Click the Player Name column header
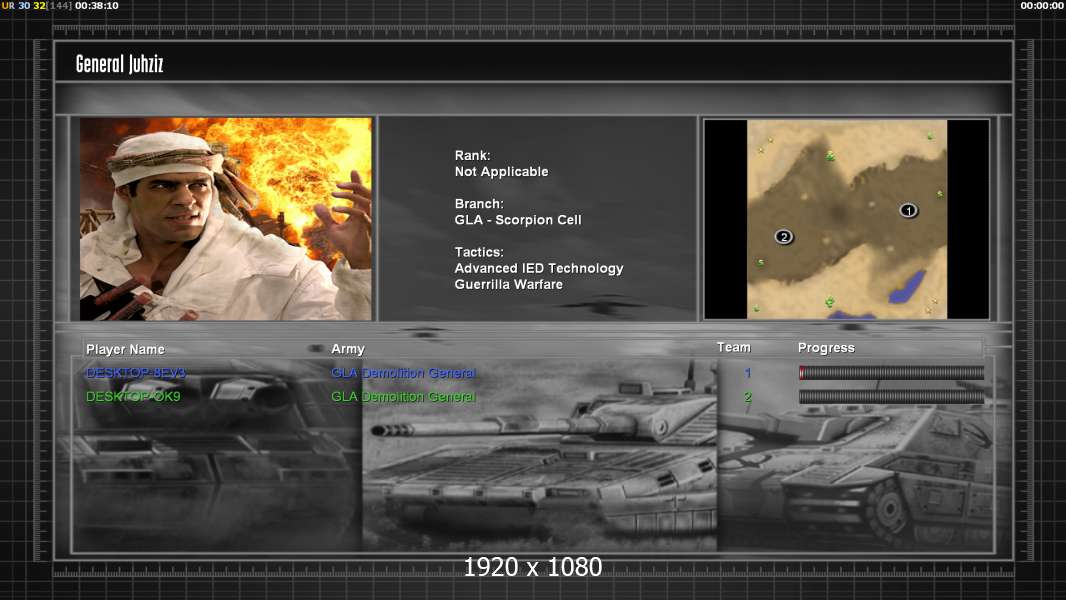1066x600 pixels. pos(125,349)
